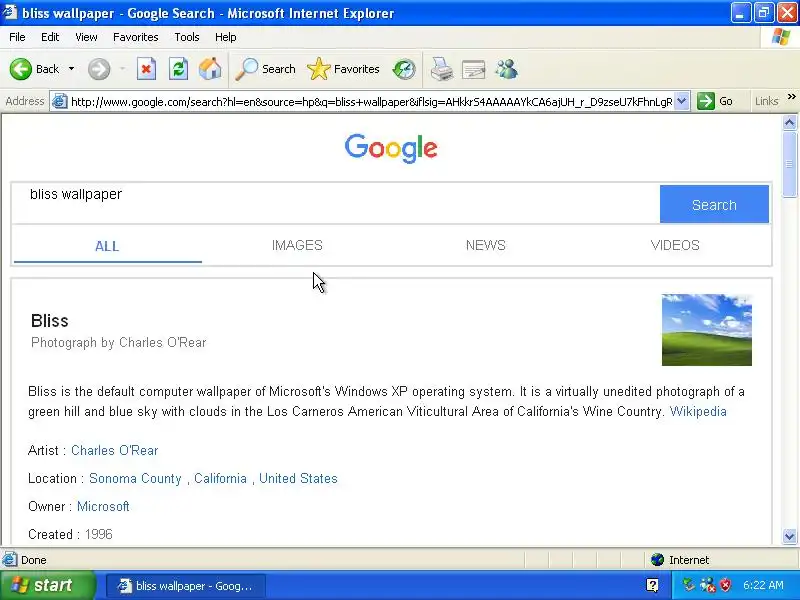Expand the address bar dropdown
This screenshot has height=600, width=800.
click(x=682, y=101)
